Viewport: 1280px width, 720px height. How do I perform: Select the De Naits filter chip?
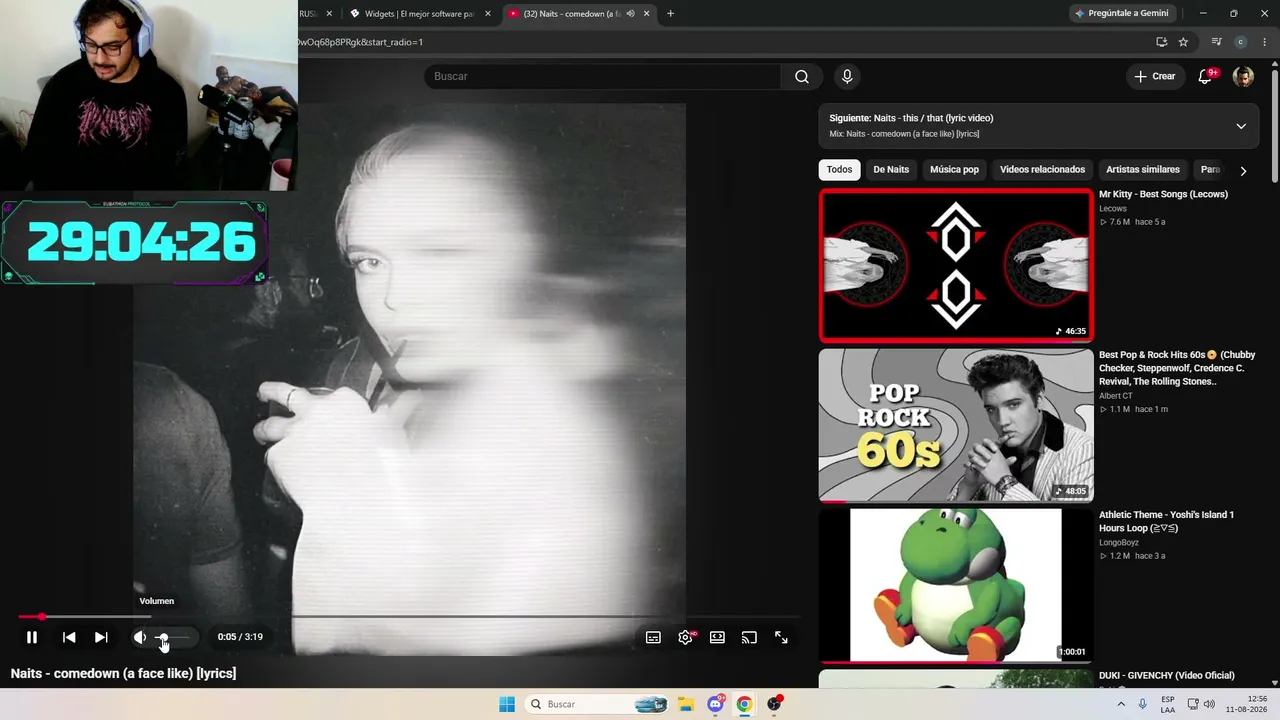click(x=891, y=169)
